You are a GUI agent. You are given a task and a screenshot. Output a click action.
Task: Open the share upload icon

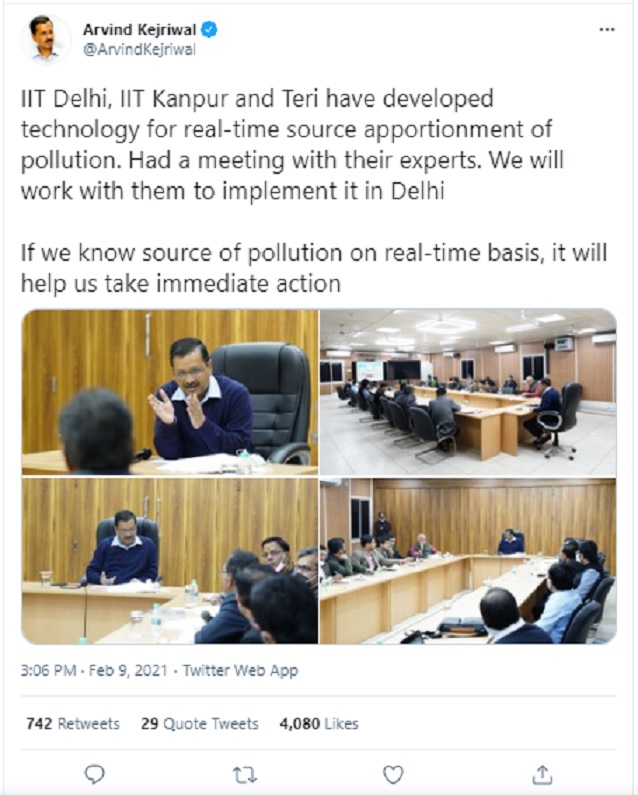542,774
